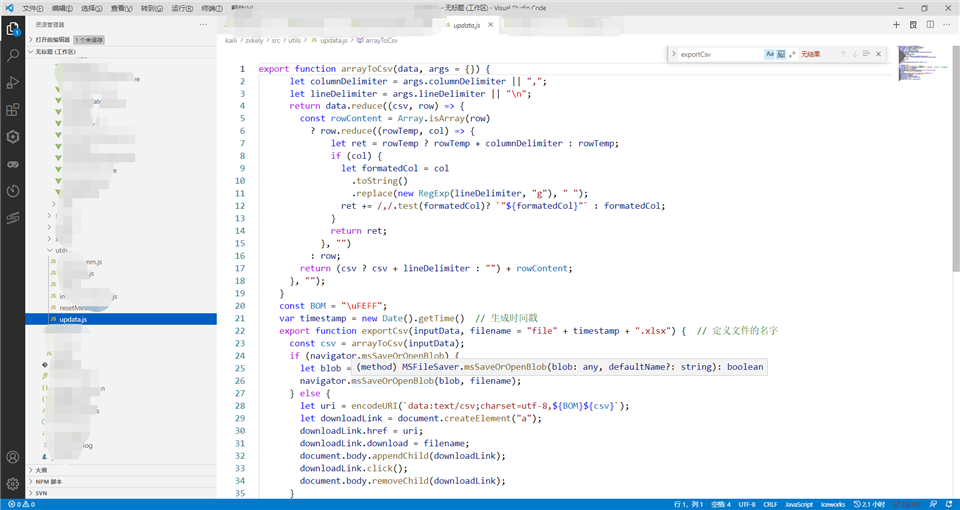
Task: Open the 文件(F) menu
Action: coord(33,9)
